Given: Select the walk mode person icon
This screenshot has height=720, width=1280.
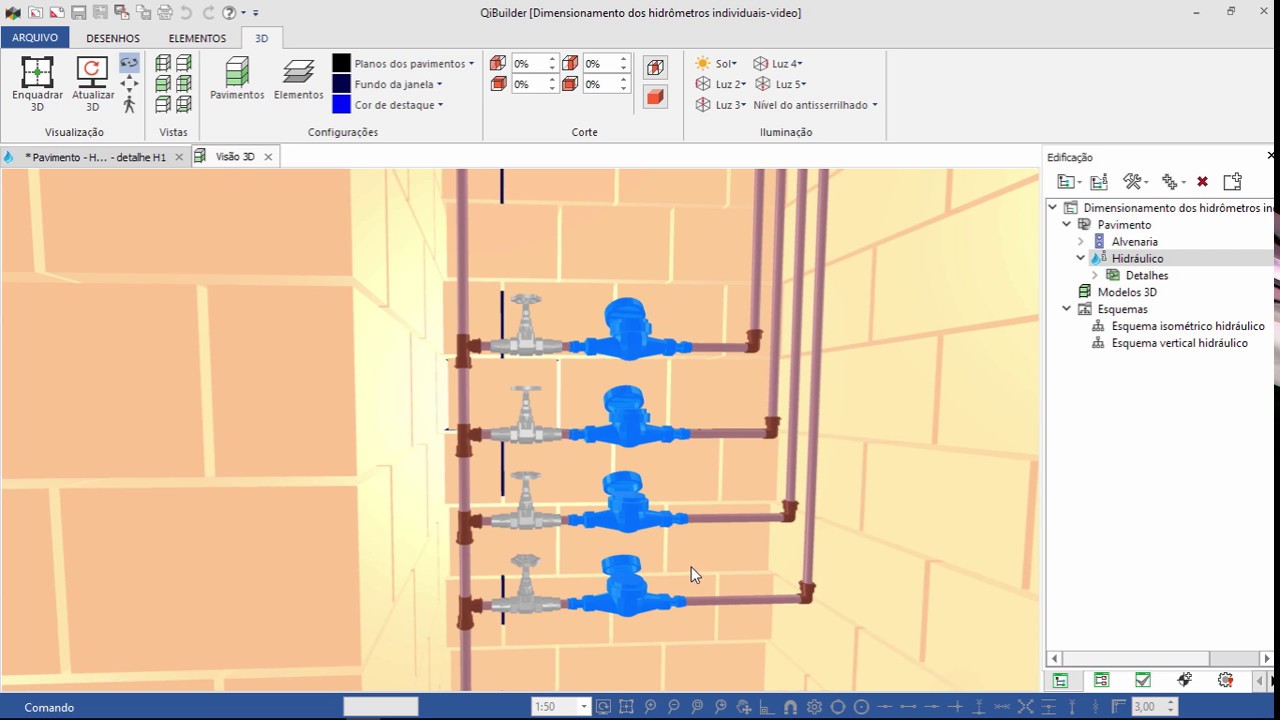Looking at the screenshot, I should click(x=129, y=104).
